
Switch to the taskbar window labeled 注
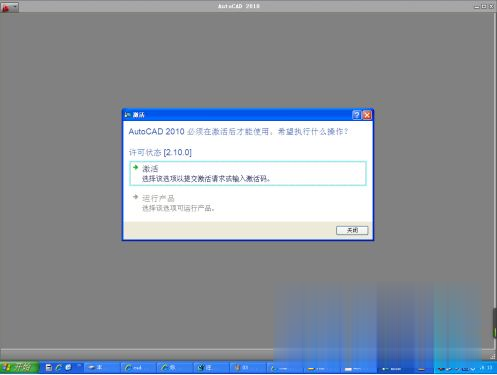click(211, 368)
